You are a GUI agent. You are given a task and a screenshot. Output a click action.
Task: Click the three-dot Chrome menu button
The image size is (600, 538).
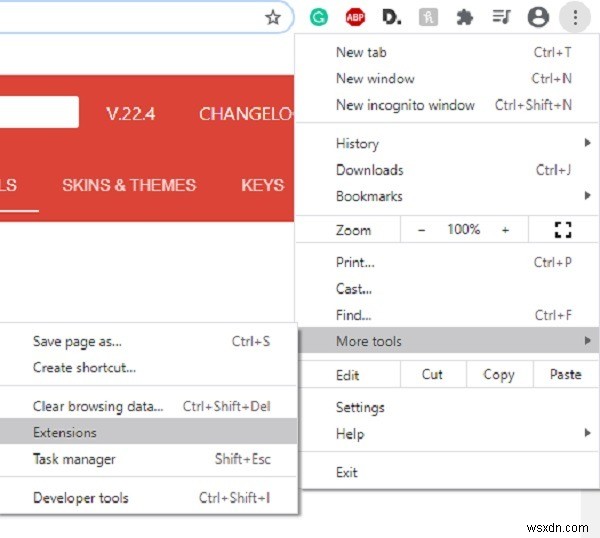point(575,17)
